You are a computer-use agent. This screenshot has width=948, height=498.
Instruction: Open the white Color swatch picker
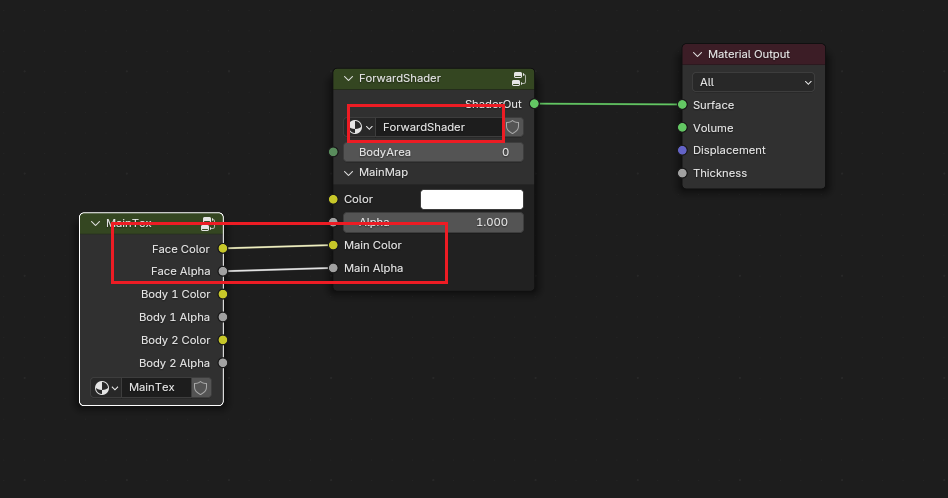pos(471,199)
